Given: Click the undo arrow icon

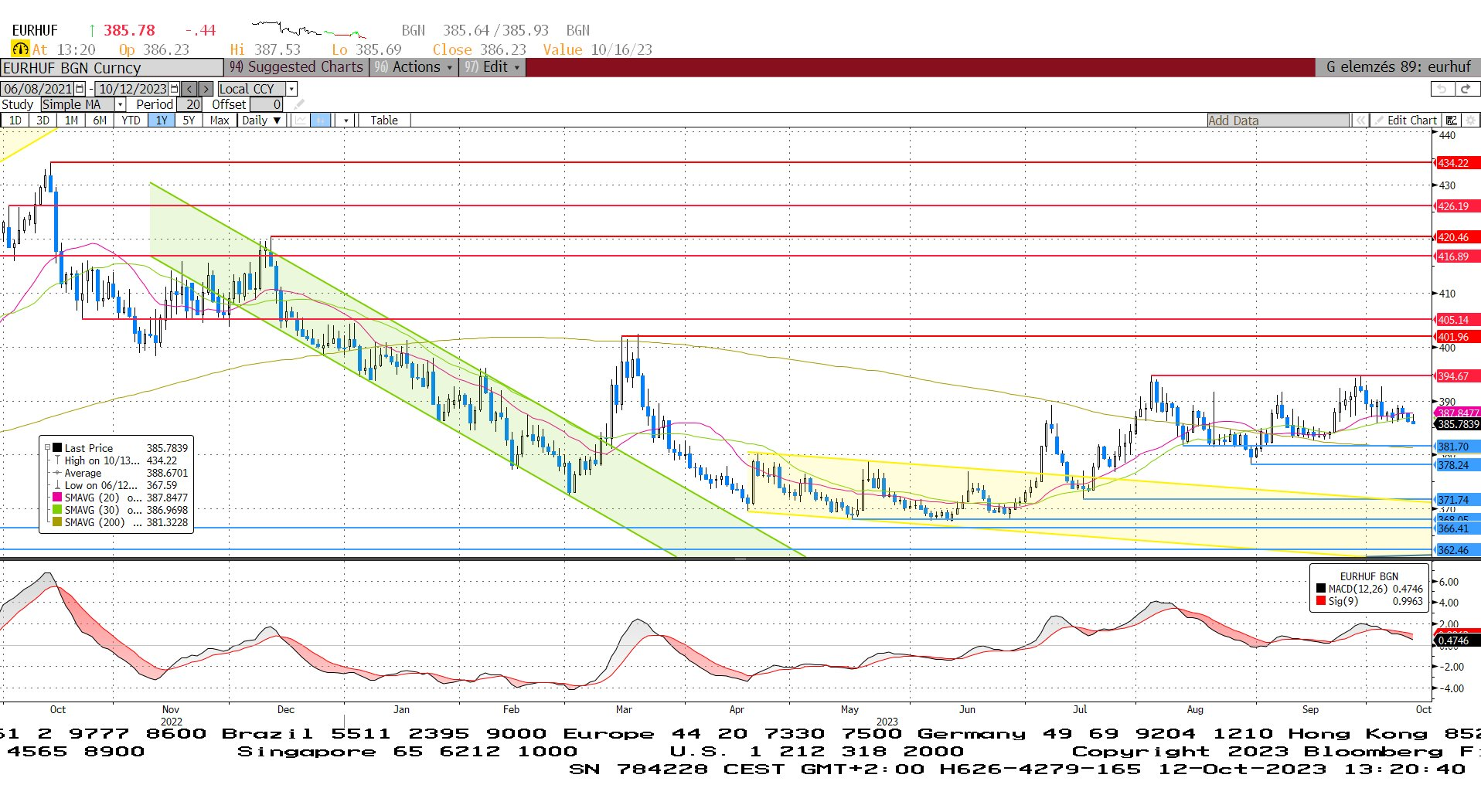Looking at the screenshot, I should click(1442, 89).
